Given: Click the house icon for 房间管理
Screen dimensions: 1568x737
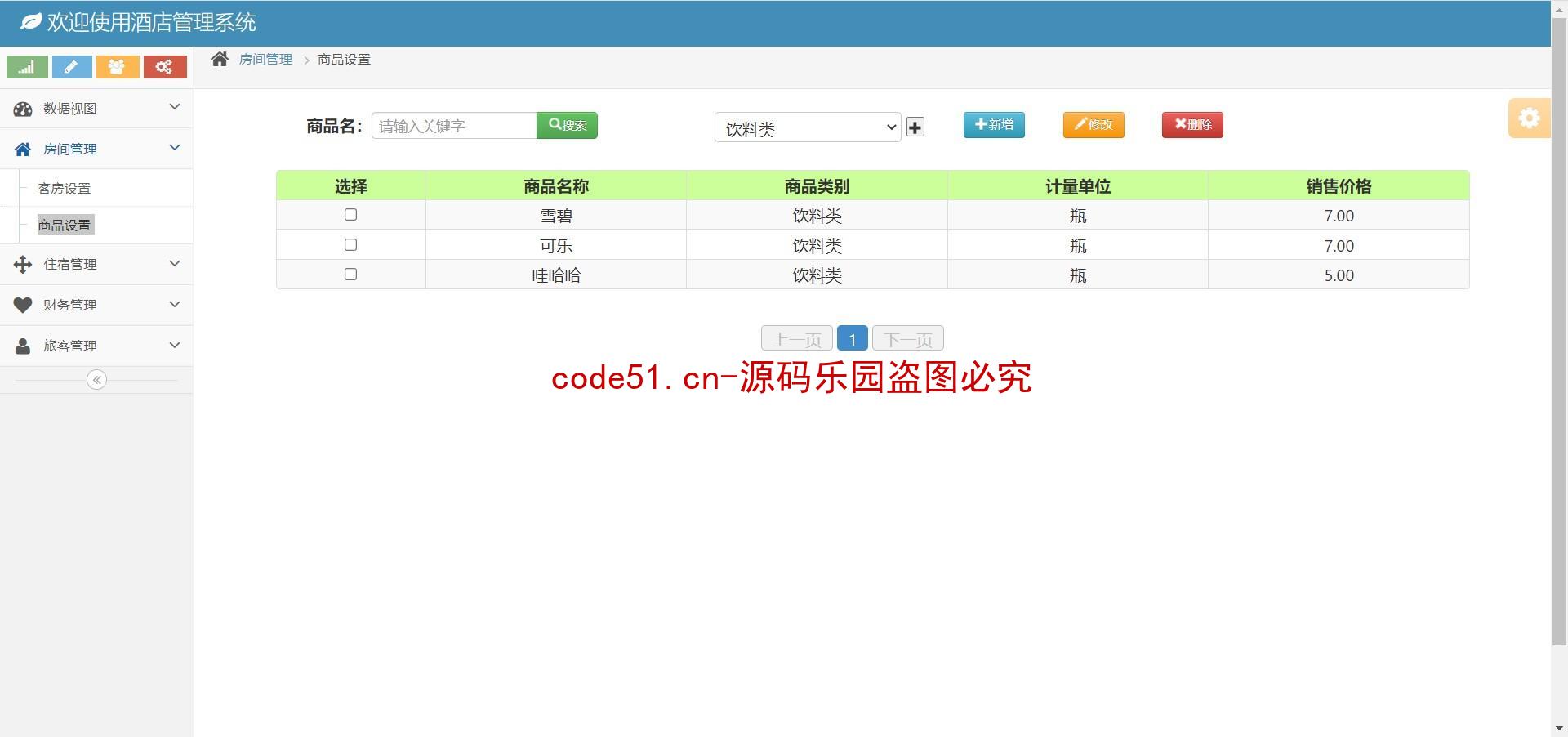Looking at the screenshot, I should 23,150.
